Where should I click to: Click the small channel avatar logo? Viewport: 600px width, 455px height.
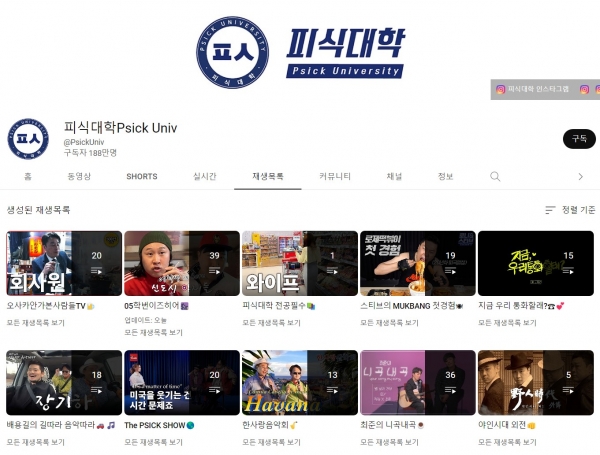click(28, 139)
